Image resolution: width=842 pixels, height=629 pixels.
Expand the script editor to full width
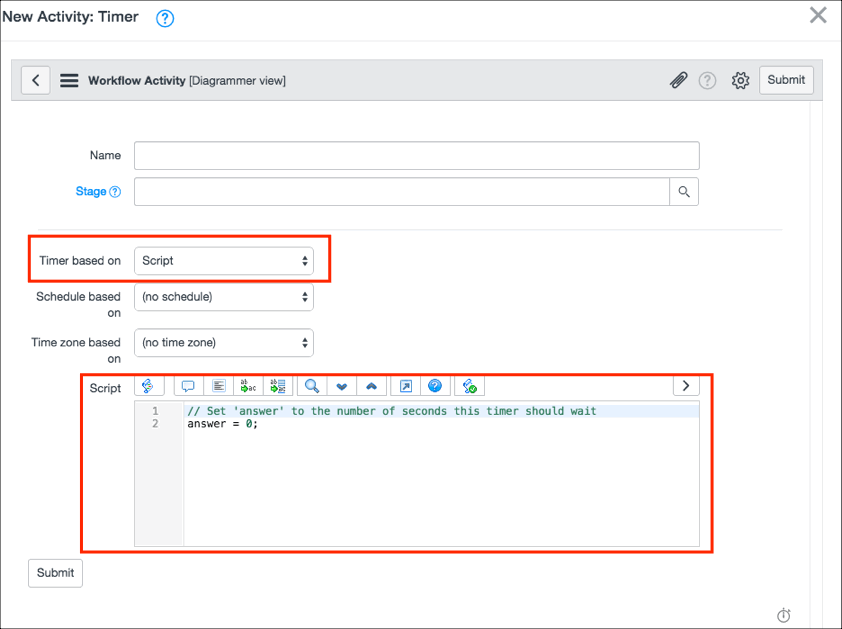tap(686, 385)
